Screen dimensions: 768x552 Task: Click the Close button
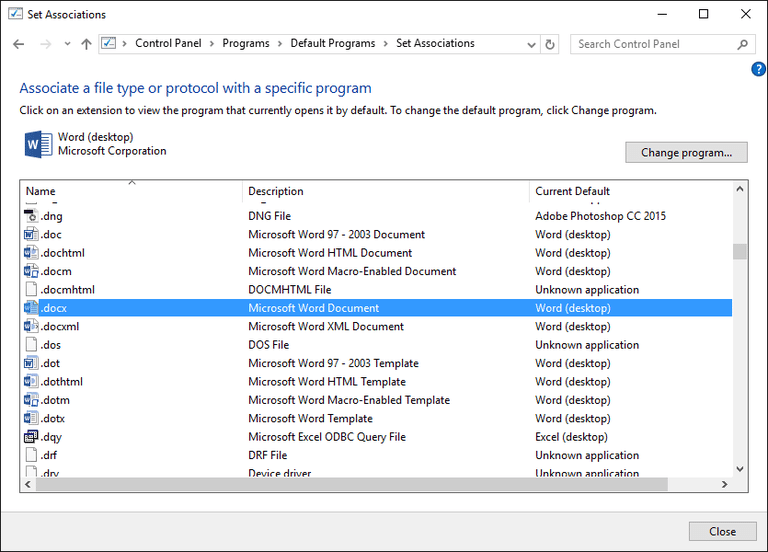722,531
